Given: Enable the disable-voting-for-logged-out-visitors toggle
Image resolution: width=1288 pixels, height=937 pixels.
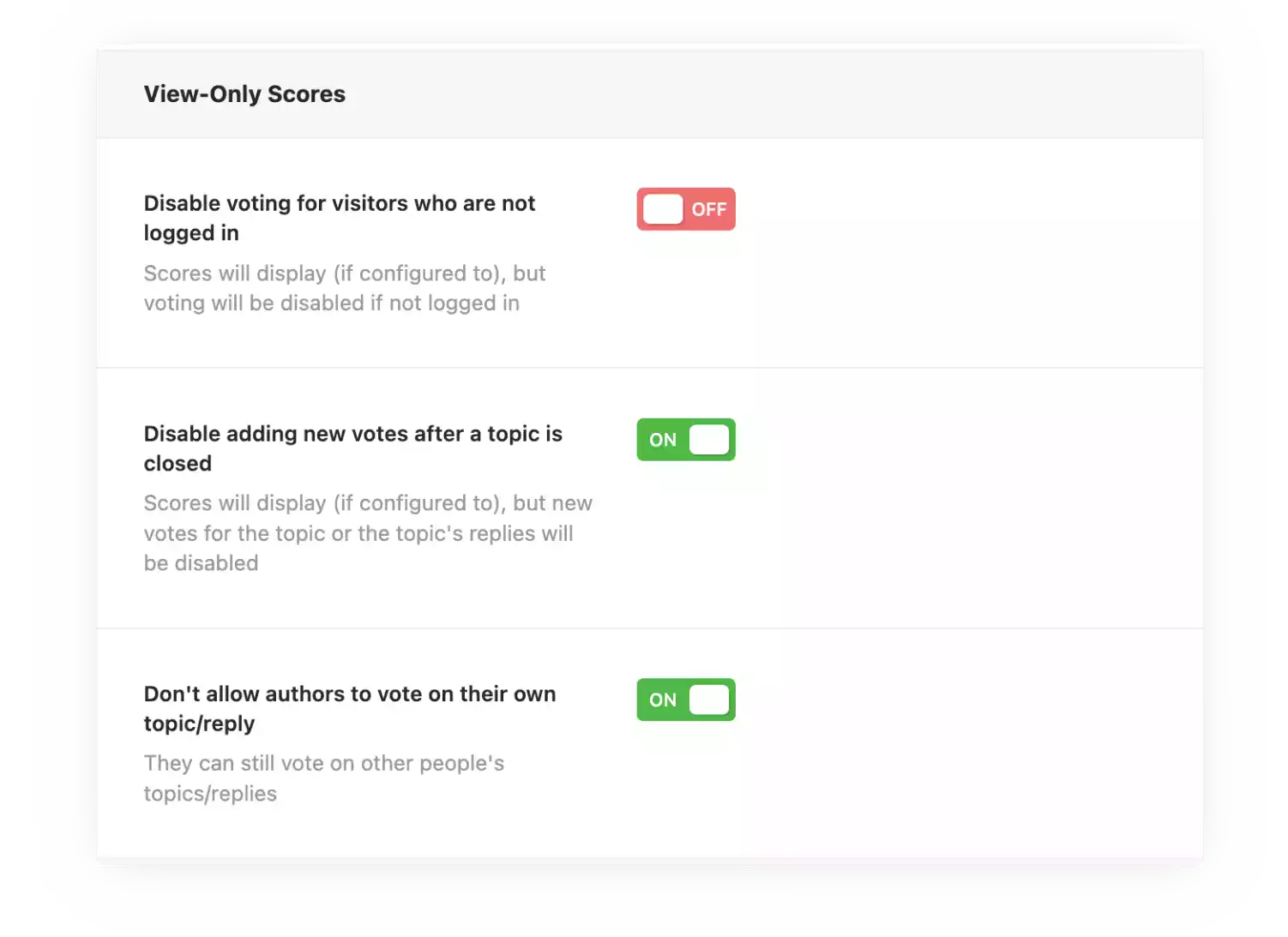Looking at the screenshot, I should tap(685, 209).
